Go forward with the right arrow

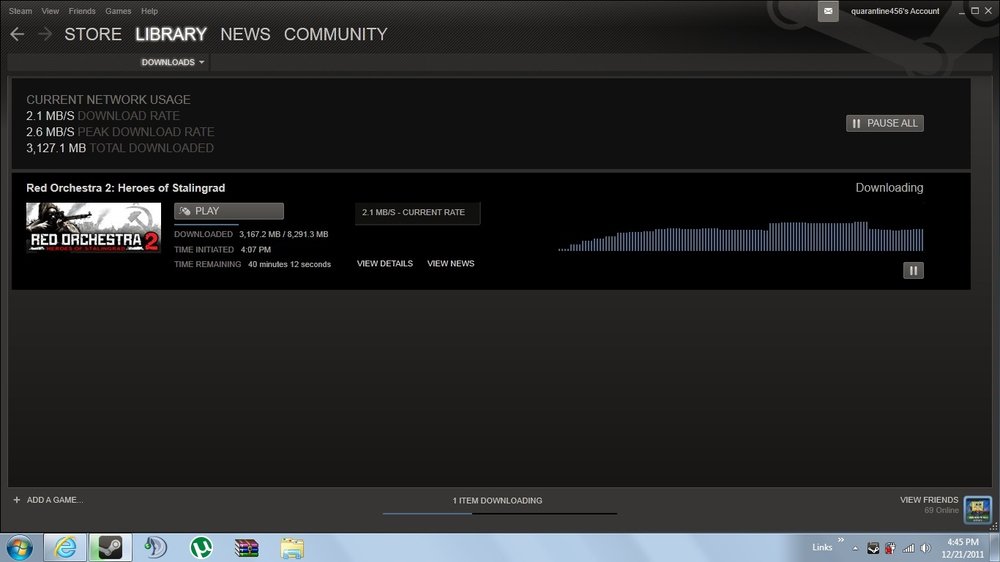click(x=45, y=34)
